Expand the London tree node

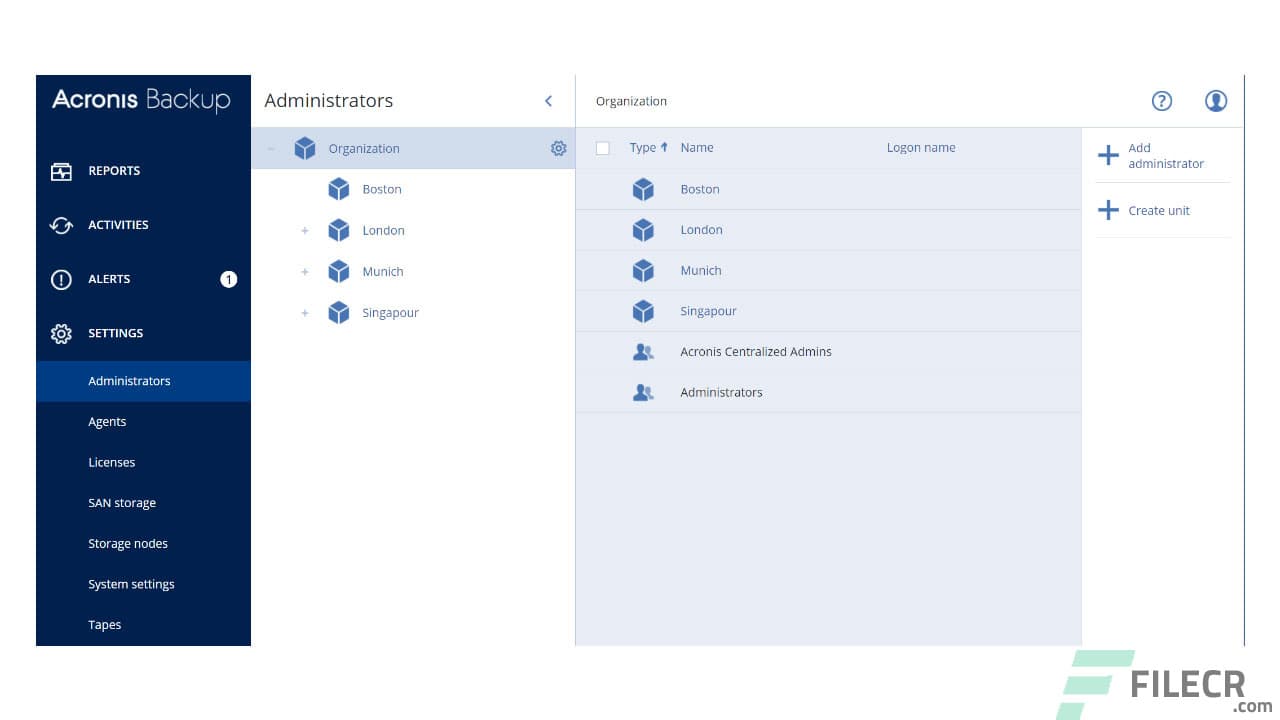305,230
